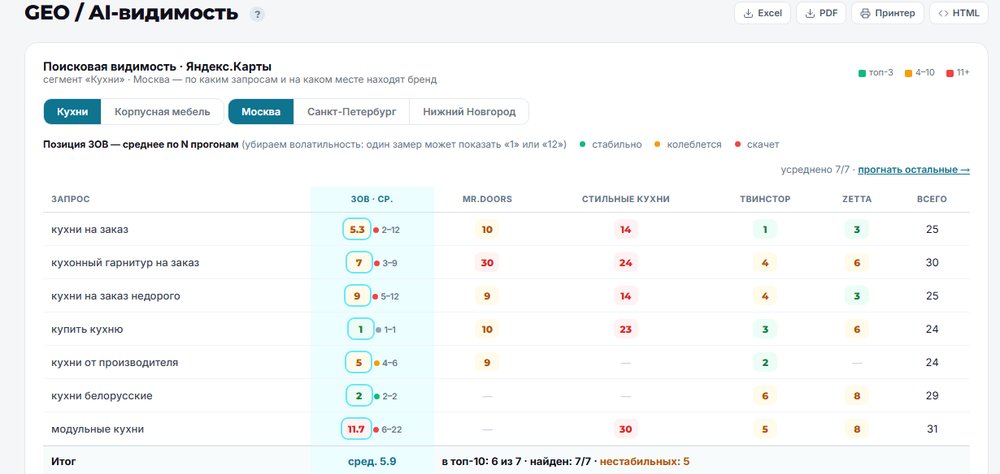Click Zetta value 3 for кухни на заказ
The height and width of the screenshot is (474, 1000).
(857, 229)
